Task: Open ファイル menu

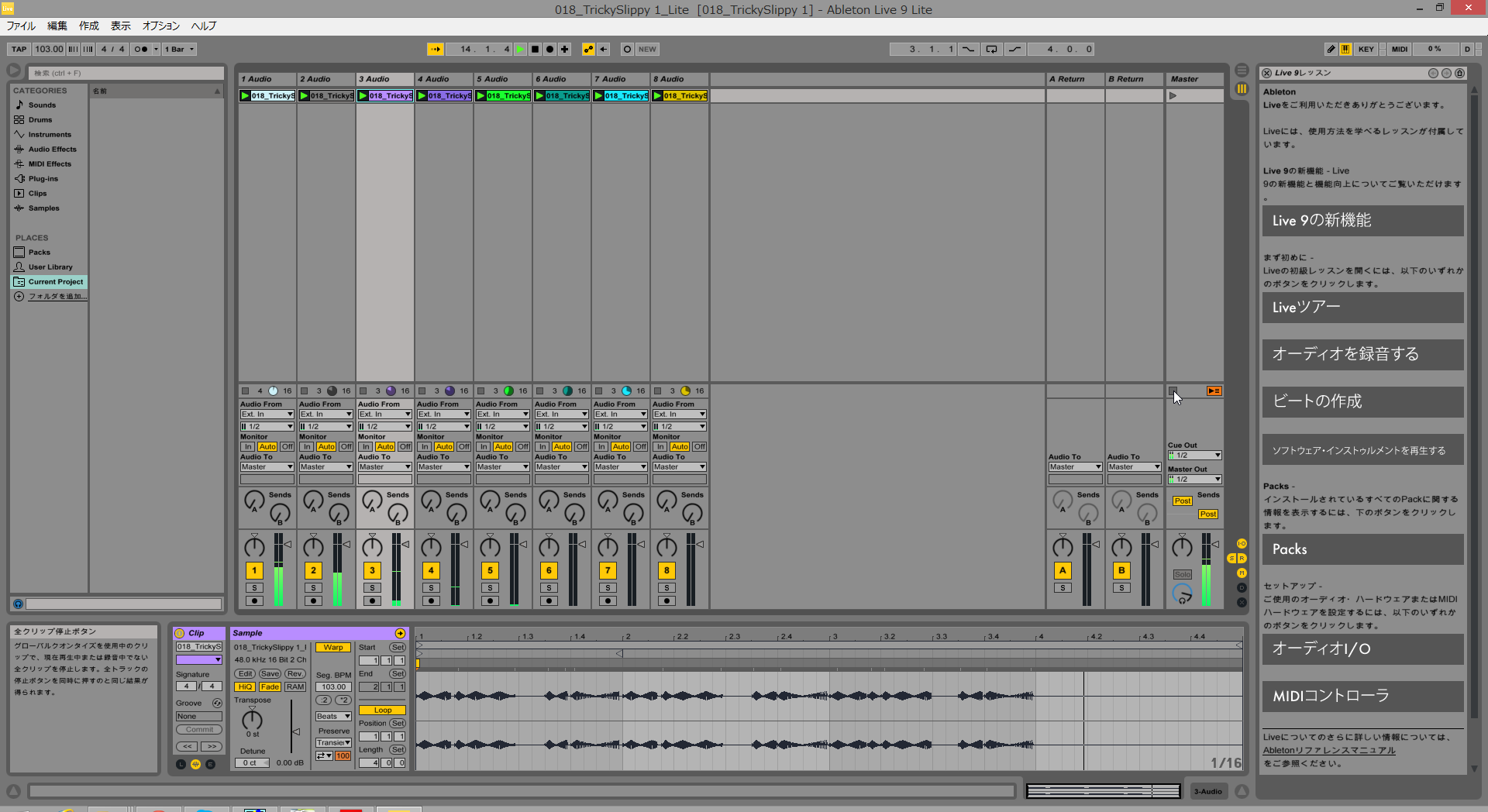Action: click(22, 26)
